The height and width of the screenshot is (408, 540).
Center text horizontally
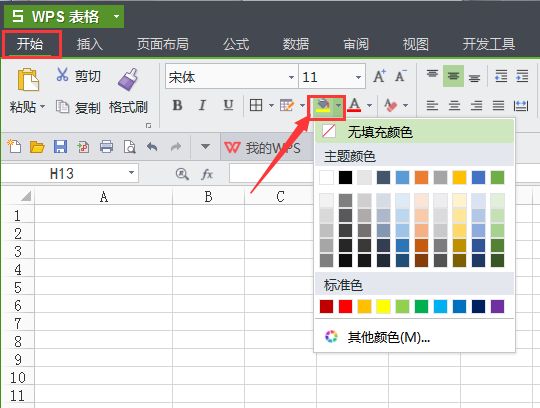click(454, 105)
